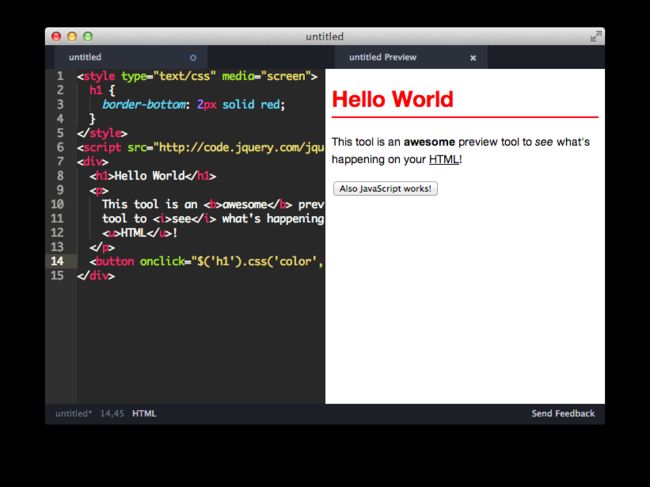
Task: Click the script src jquery URL line
Action: (x=201, y=147)
